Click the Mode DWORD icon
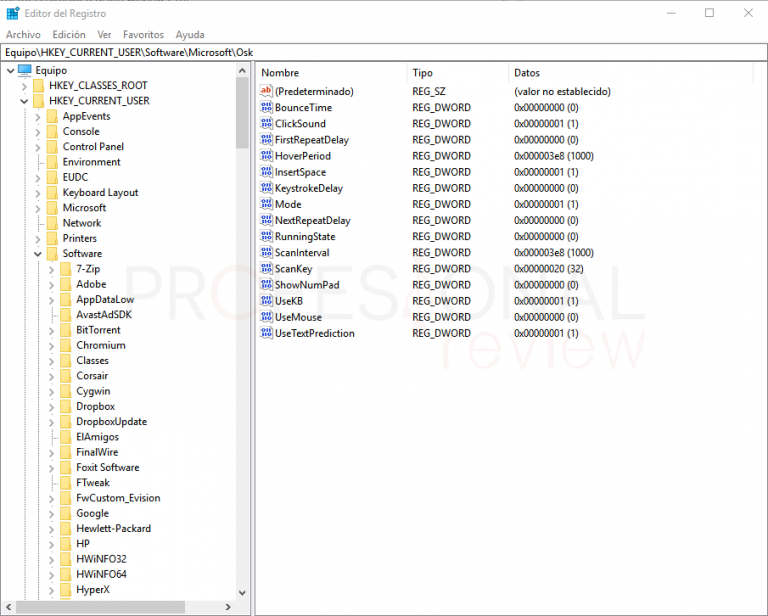This screenshot has height=616, width=768. 266,204
